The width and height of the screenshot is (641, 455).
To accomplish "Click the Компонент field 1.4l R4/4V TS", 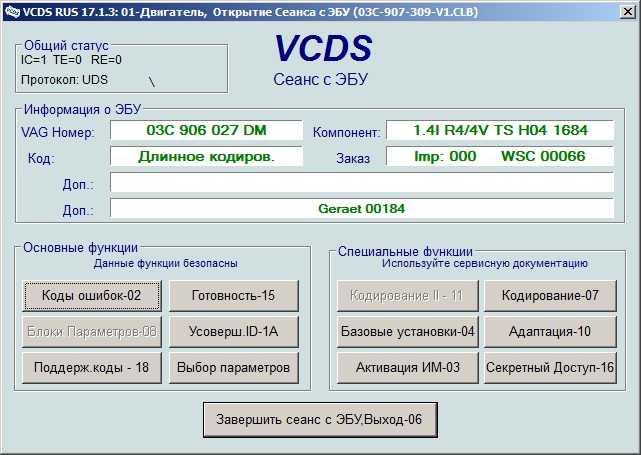I will pos(500,130).
